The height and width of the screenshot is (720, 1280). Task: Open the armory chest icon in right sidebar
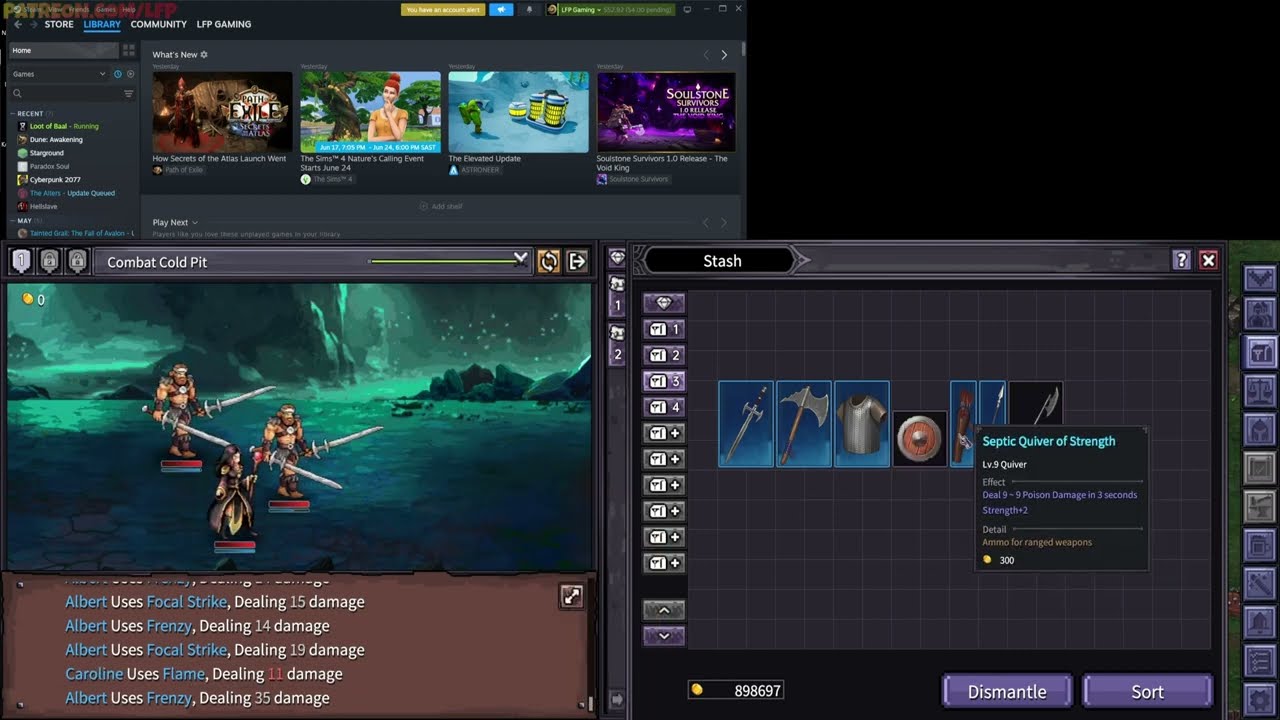[x=1260, y=352]
